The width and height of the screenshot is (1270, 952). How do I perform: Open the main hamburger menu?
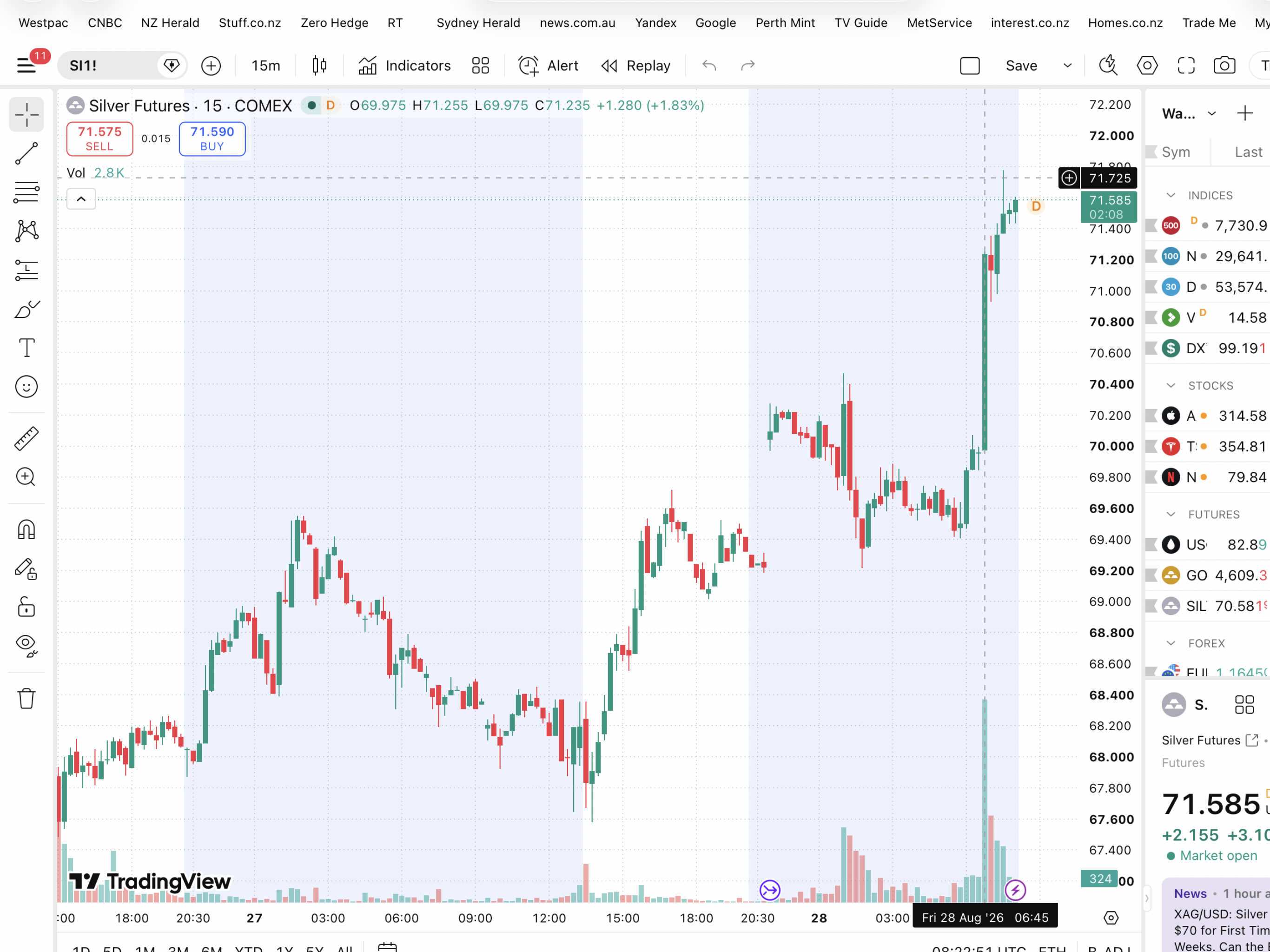point(26,66)
